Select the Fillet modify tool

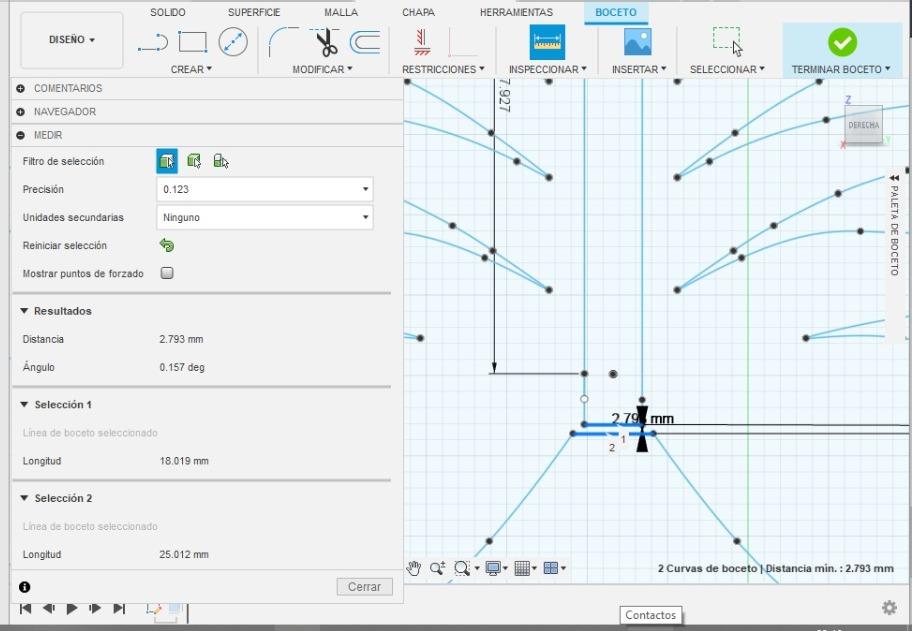coord(283,42)
